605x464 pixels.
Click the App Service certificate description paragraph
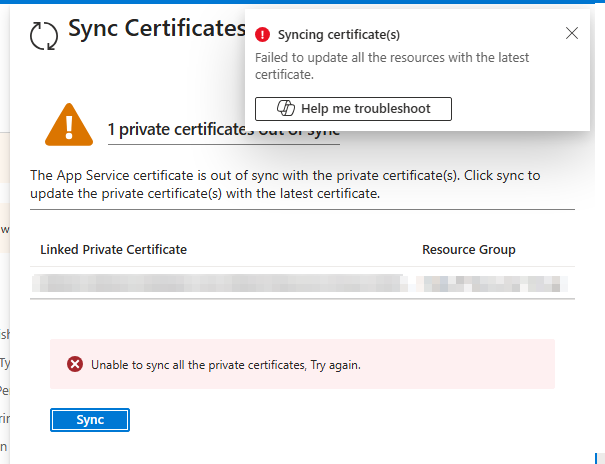[x=285, y=184]
